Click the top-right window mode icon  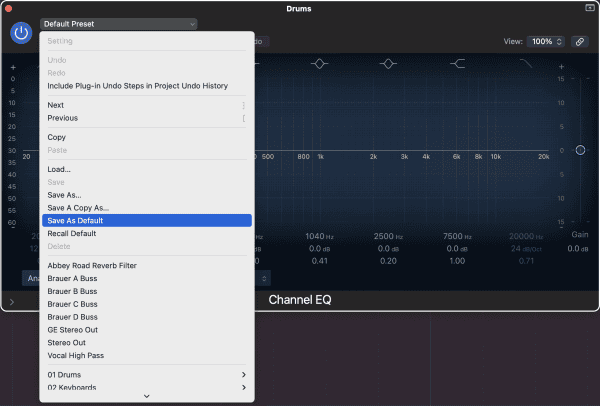tap(590, 8)
